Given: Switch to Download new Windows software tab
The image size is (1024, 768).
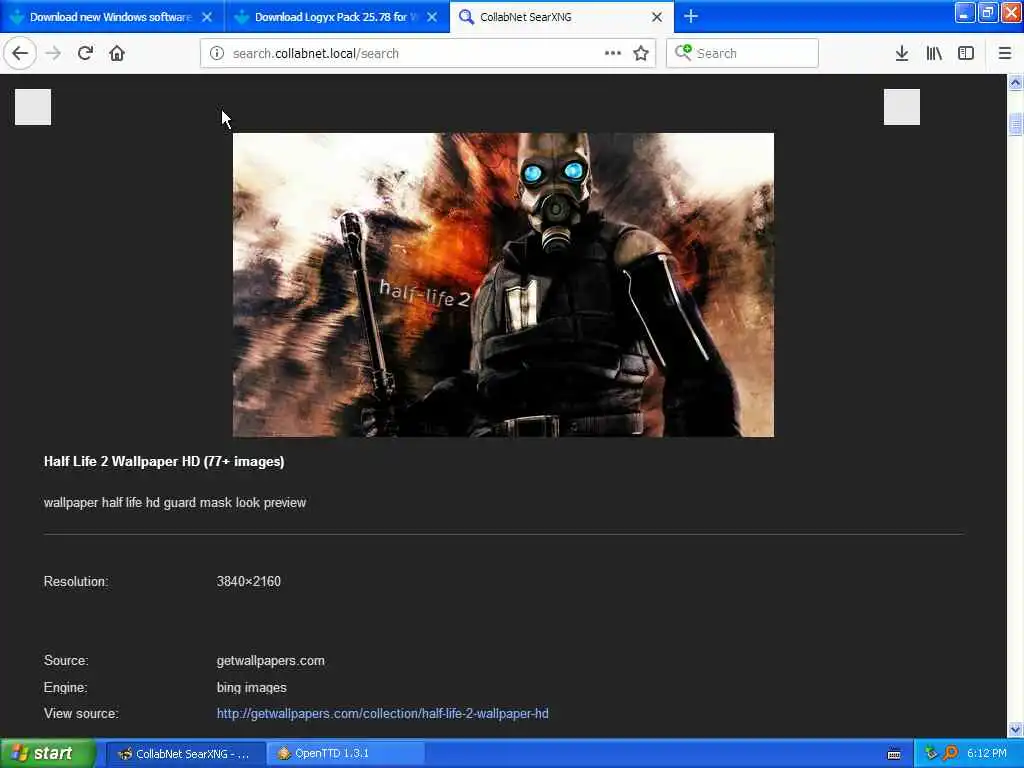Looking at the screenshot, I should [x=111, y=17].
